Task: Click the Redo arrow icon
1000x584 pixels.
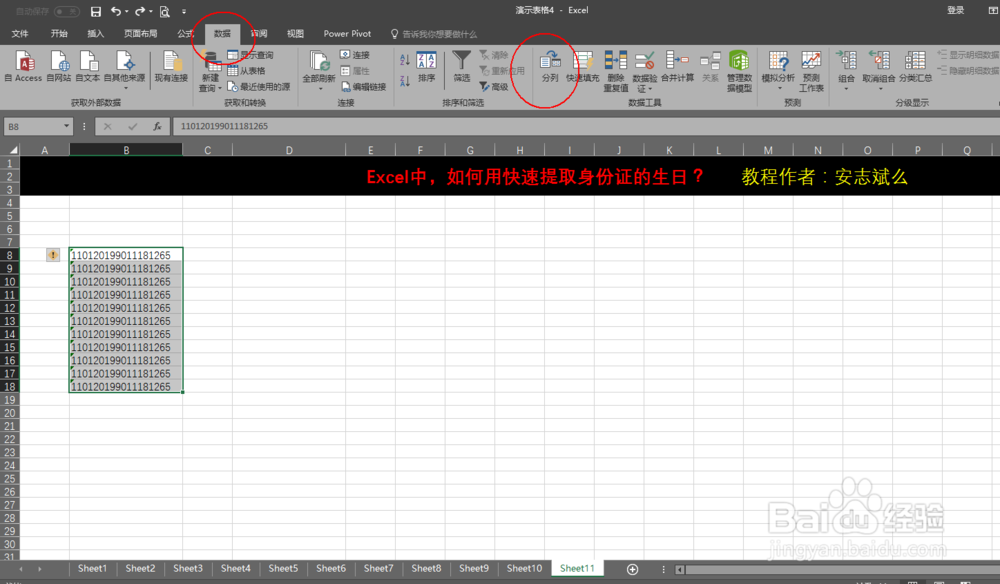Action: 140,11
